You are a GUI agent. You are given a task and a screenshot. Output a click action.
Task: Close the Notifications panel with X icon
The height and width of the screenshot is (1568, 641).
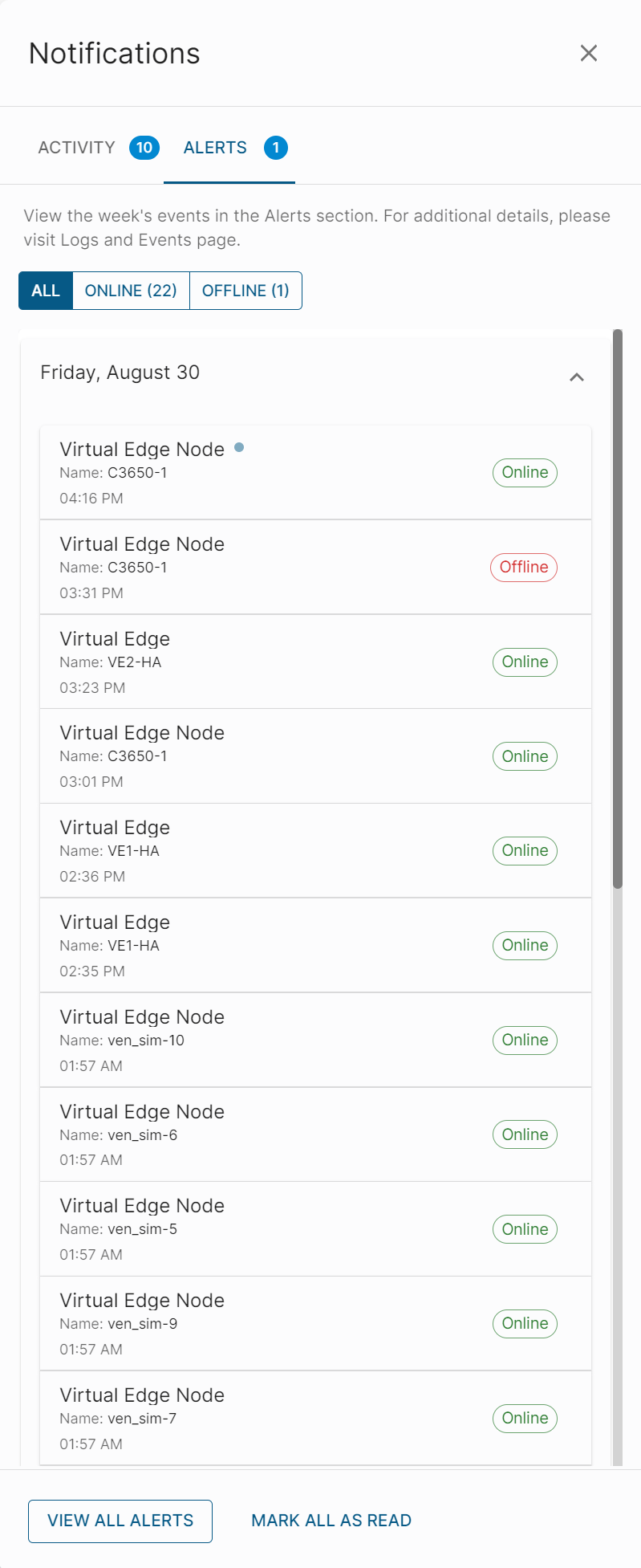pos(589,53)
